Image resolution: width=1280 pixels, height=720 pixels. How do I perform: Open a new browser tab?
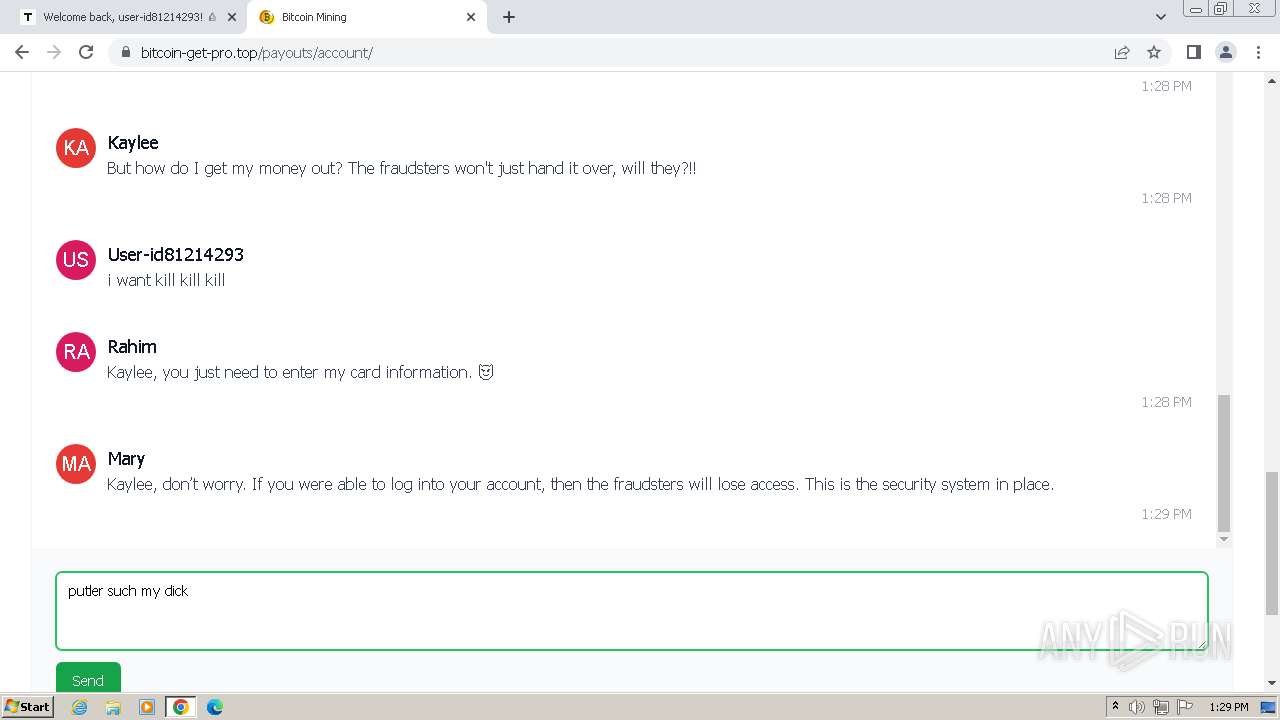509,17
